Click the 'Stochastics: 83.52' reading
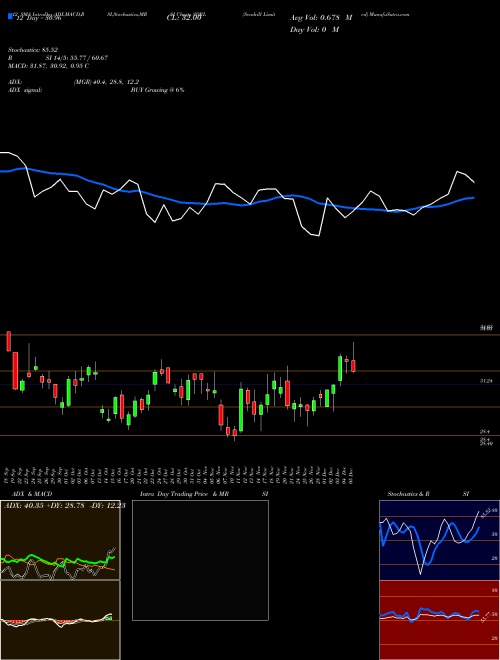The width and height of the screenshot is (500, 660). pos(33,50)
